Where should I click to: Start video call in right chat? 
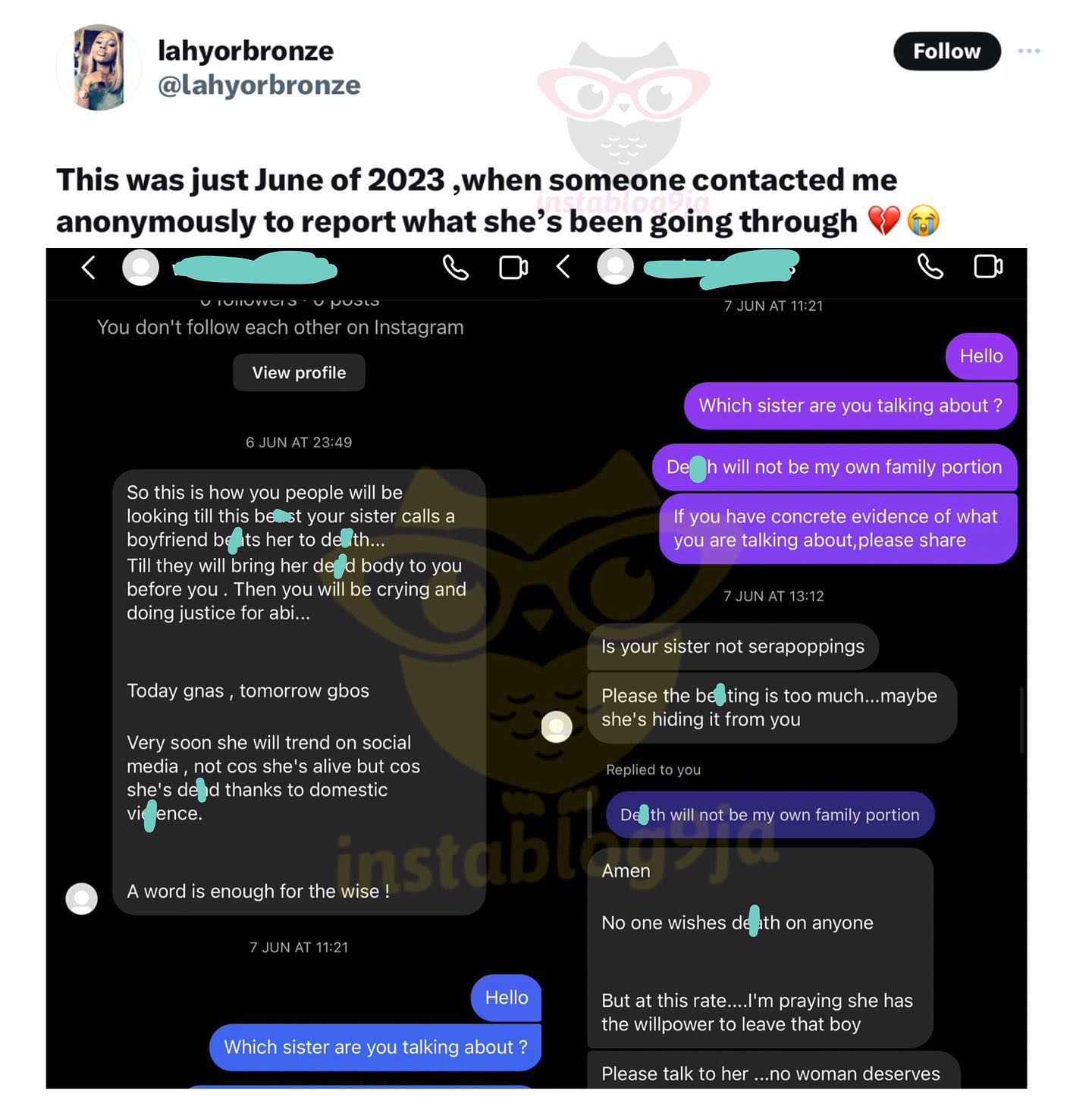(x=988, y=267)
